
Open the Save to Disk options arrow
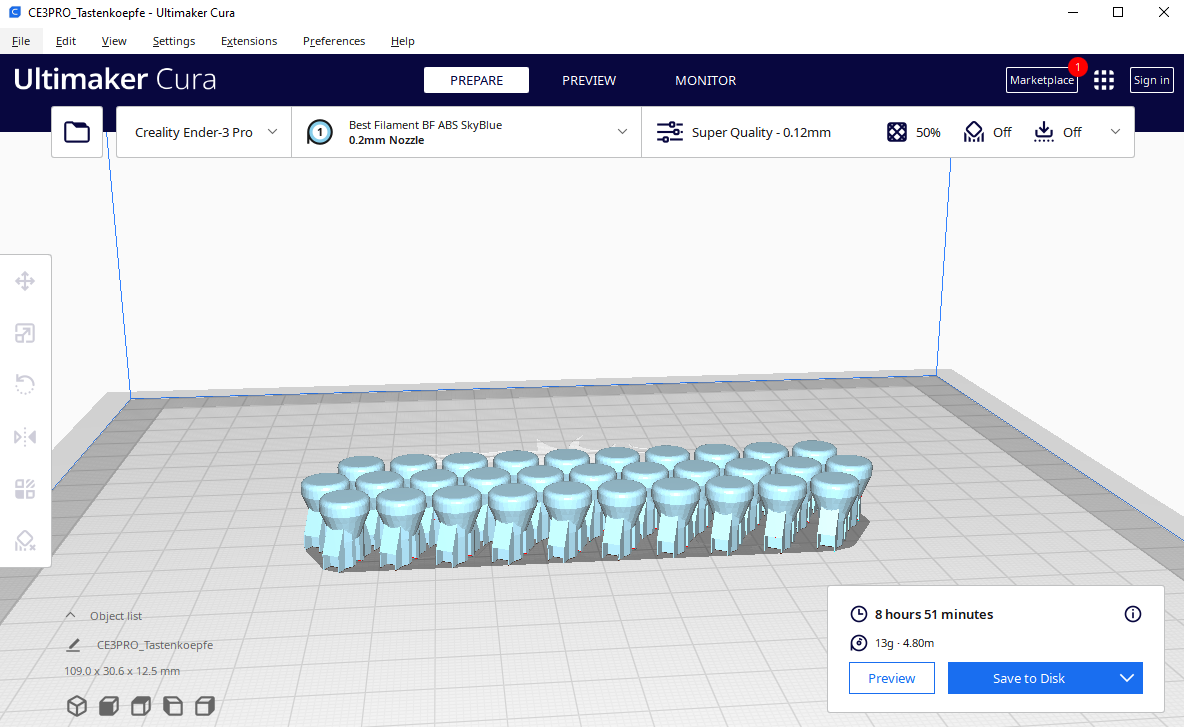tap(1127, 678)
